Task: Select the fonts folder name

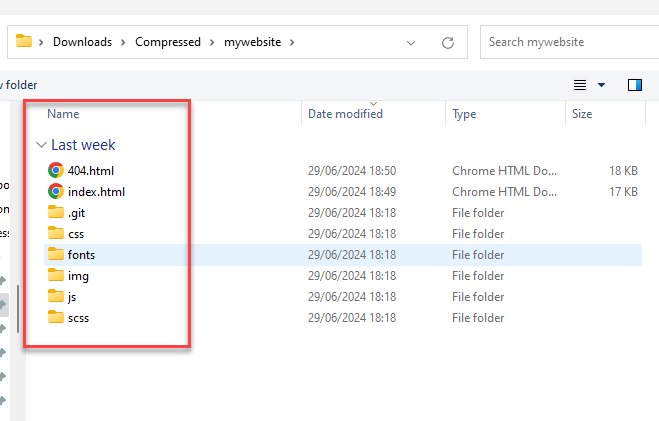Action: 82,255
